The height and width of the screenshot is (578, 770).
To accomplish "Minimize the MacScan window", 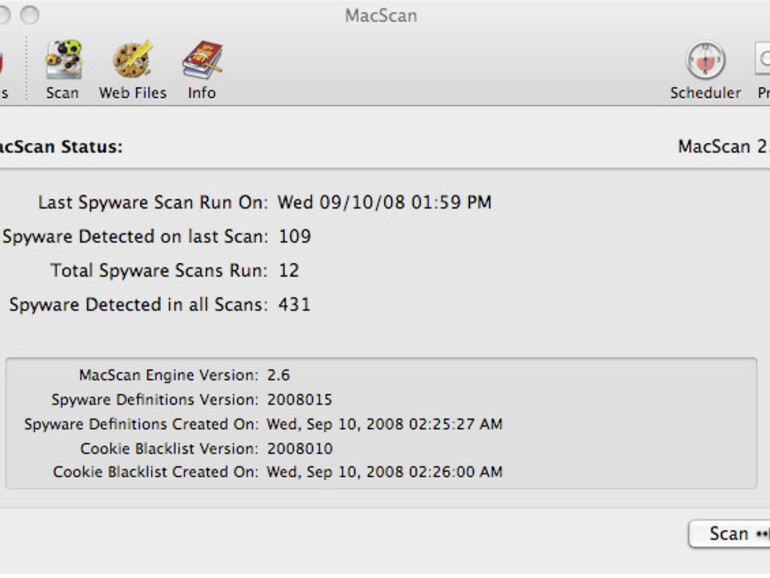I will pos(5,15).
